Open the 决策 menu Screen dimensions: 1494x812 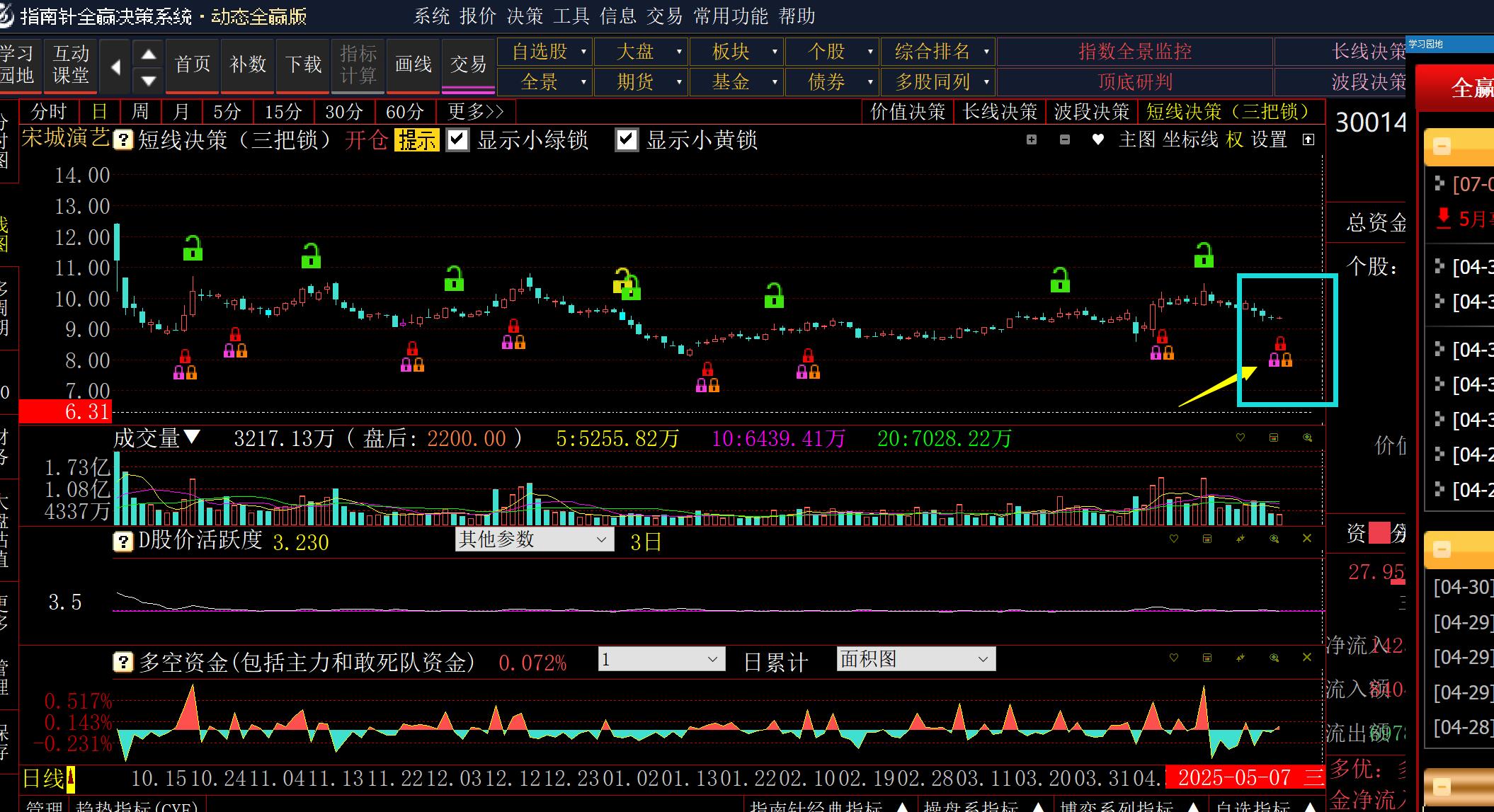pos(525,16)
